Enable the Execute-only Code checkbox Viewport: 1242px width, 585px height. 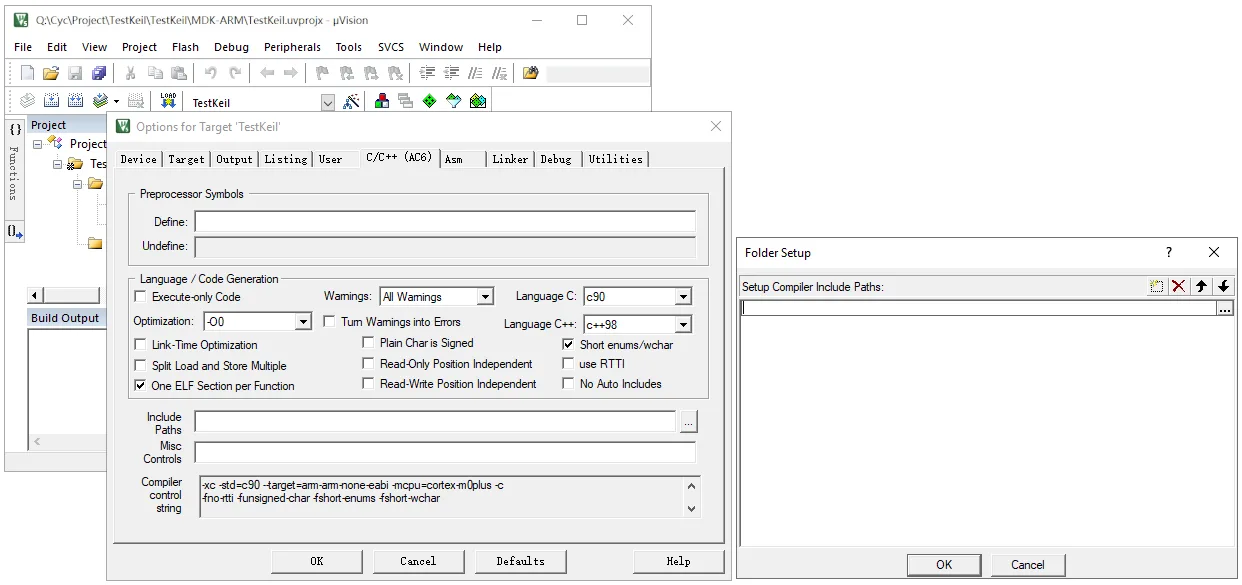140,297
